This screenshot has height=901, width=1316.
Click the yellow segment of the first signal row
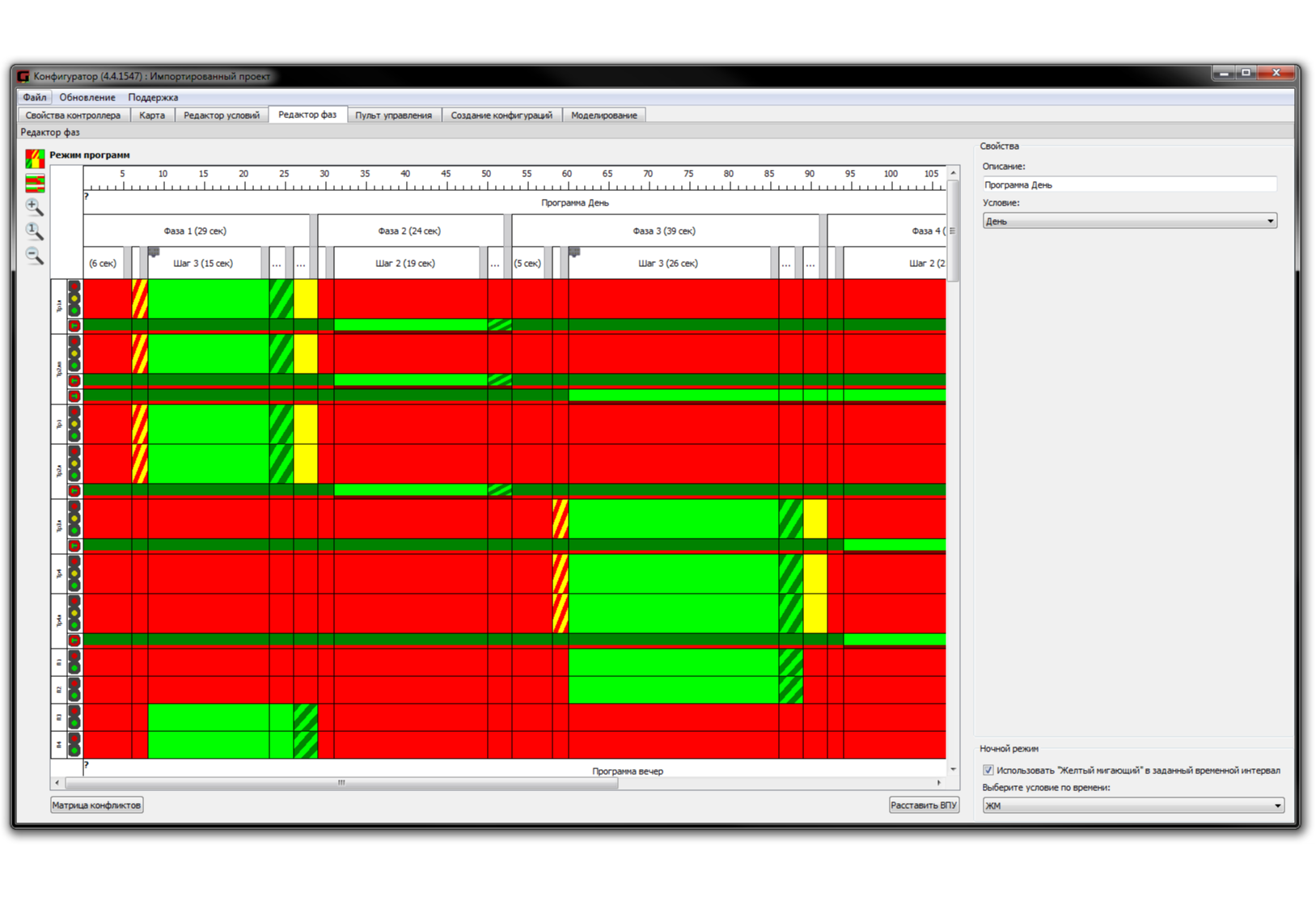(306, 298)
